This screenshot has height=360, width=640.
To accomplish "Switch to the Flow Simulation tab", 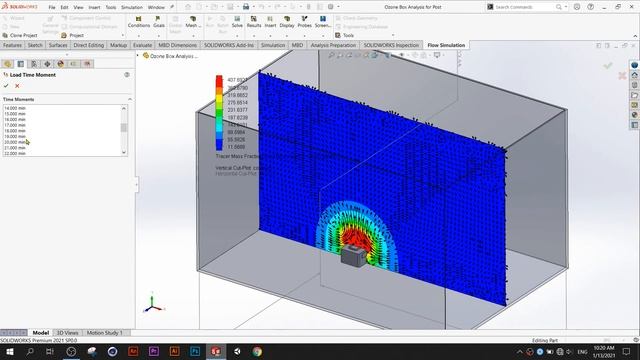I will tap(446, 45).
